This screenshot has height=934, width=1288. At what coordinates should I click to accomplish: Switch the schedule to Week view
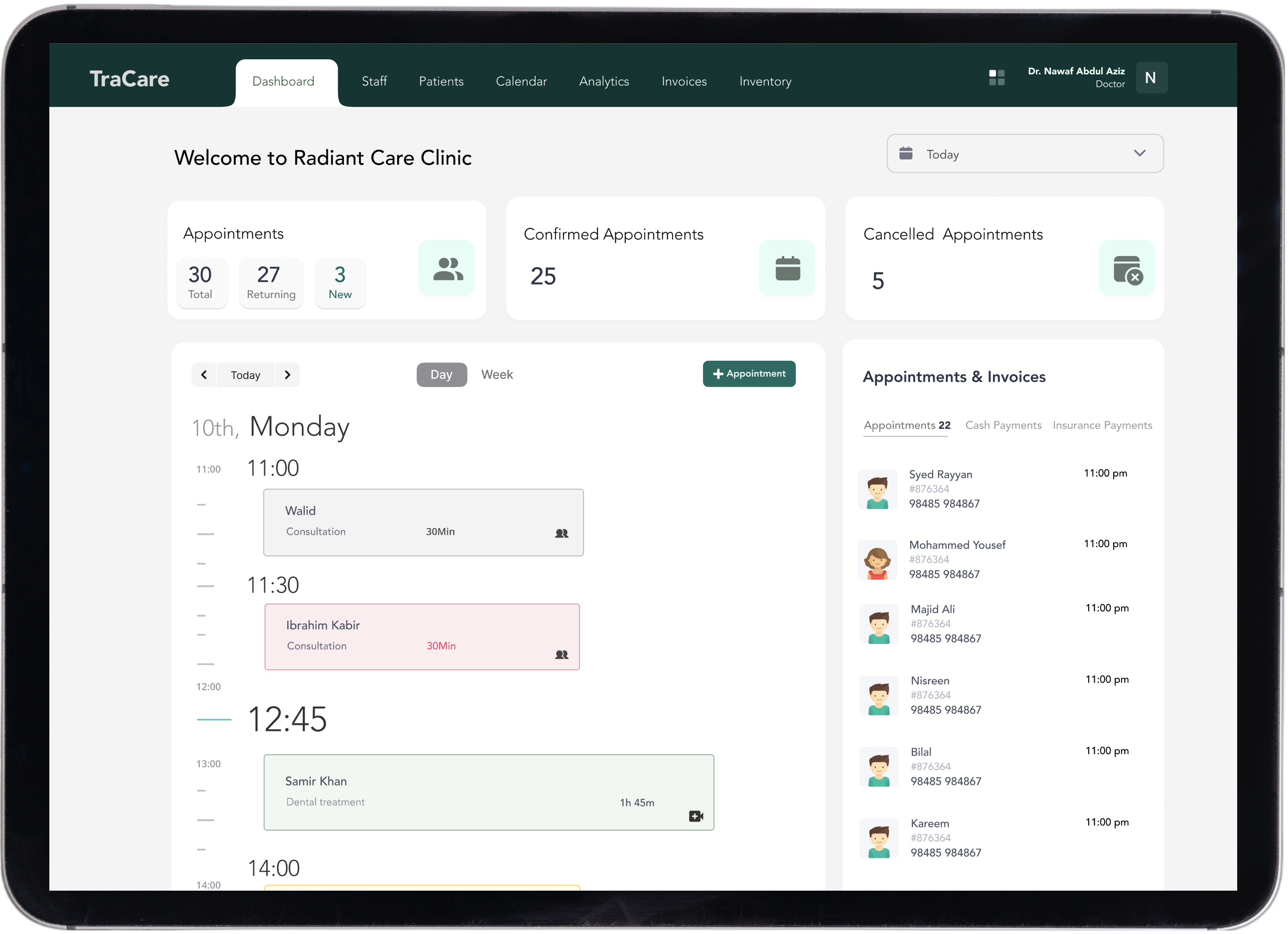coord(498,375)
